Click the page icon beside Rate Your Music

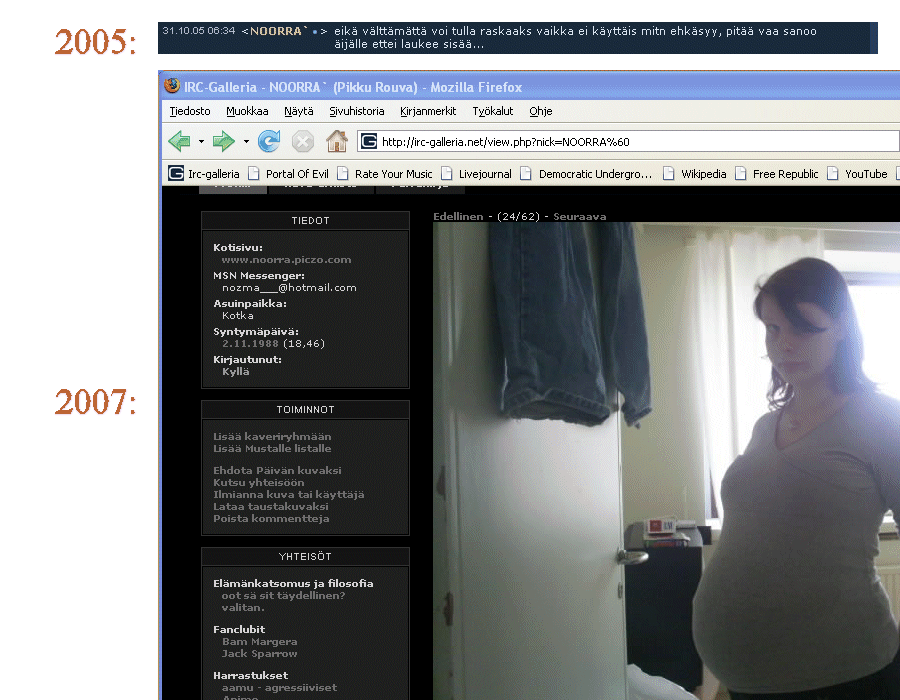pyautogui.click(x=343, y=173)
